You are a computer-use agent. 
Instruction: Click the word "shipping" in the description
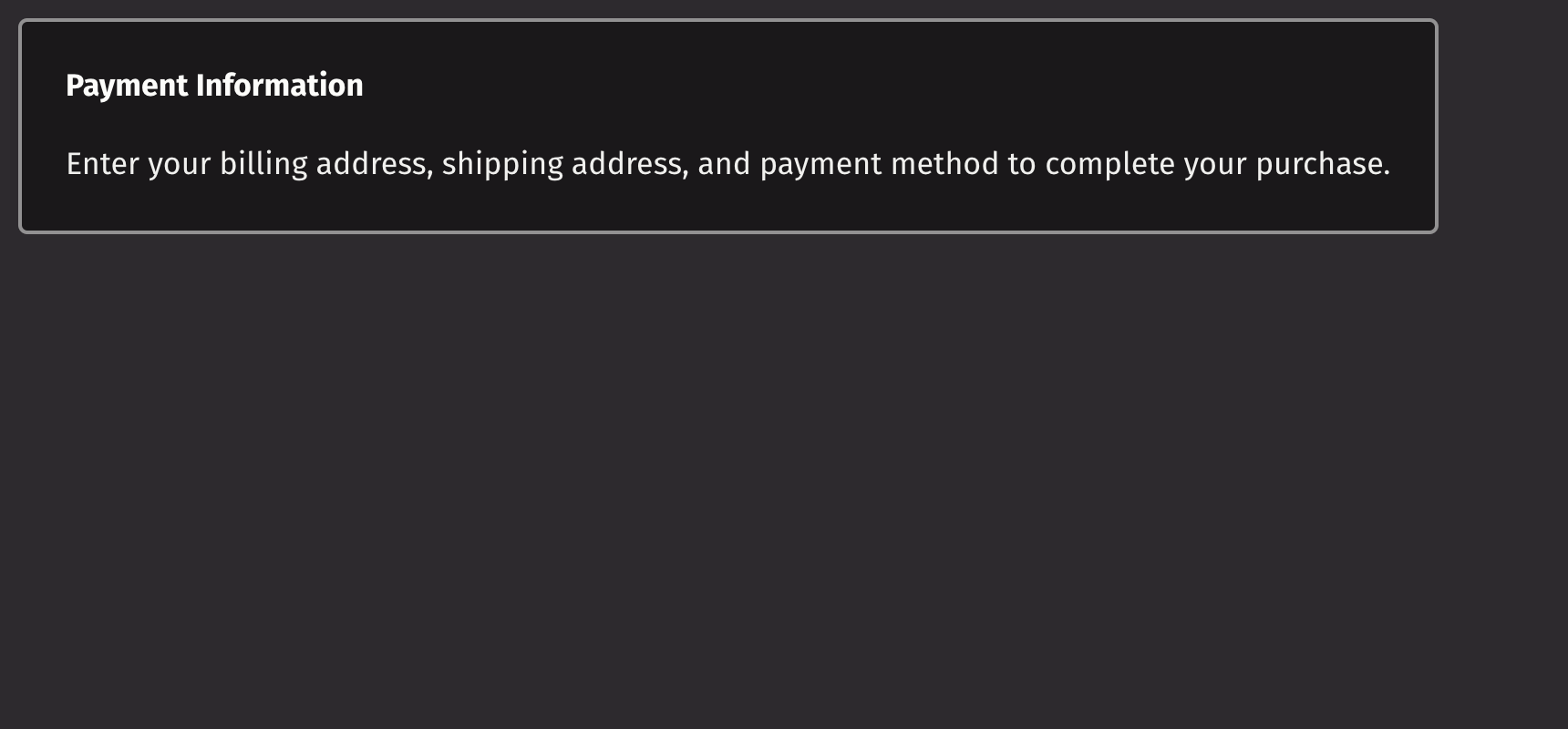coord(502,164)
